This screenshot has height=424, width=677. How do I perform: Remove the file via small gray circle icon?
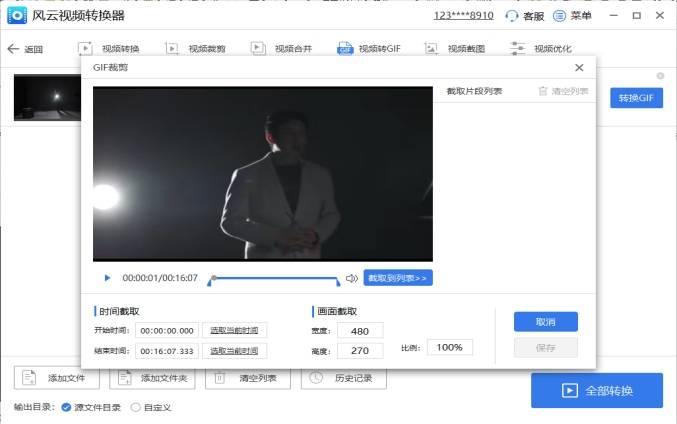pyautogui.click(x=660, y=76)
